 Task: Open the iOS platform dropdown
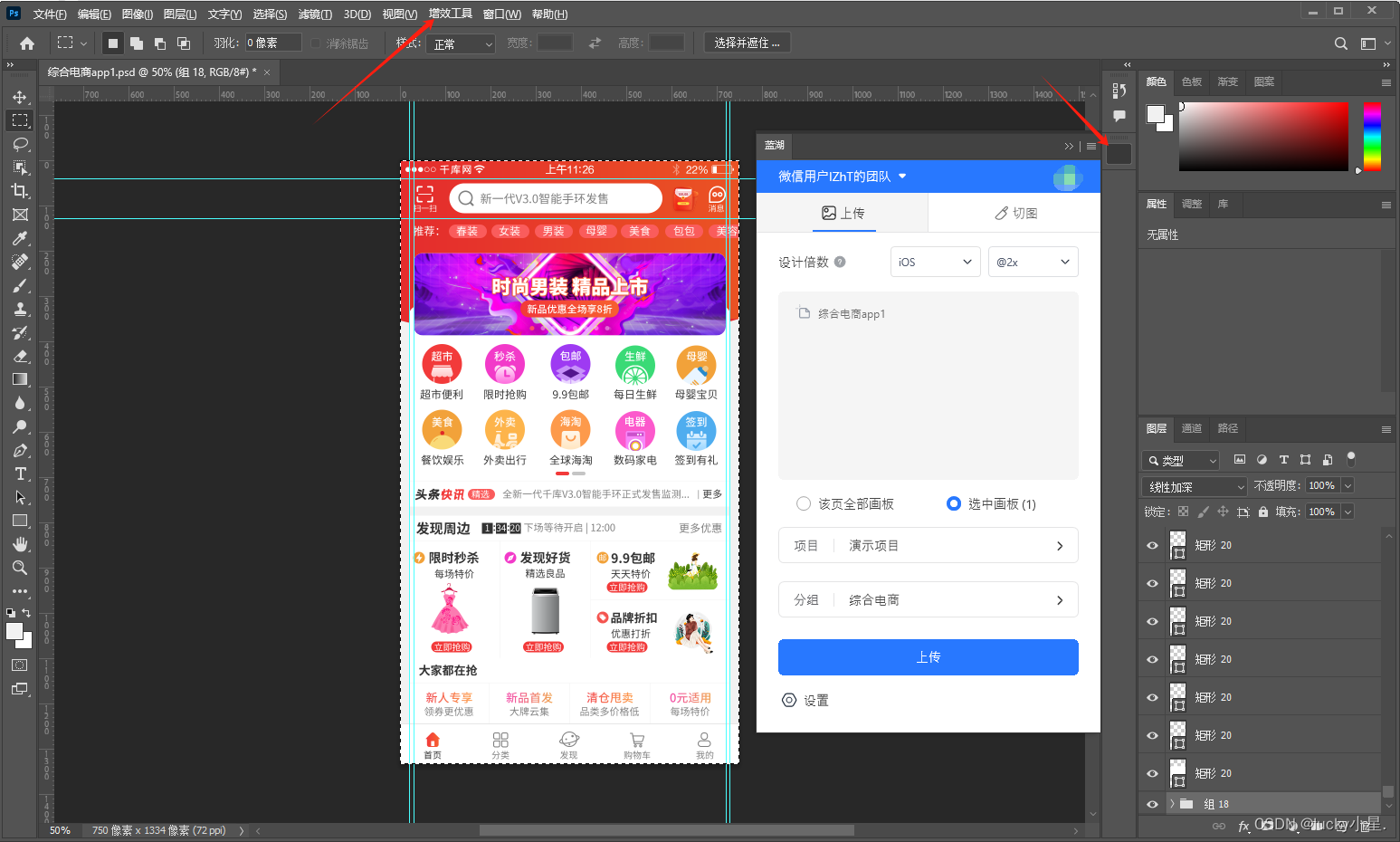click(936, 262)
